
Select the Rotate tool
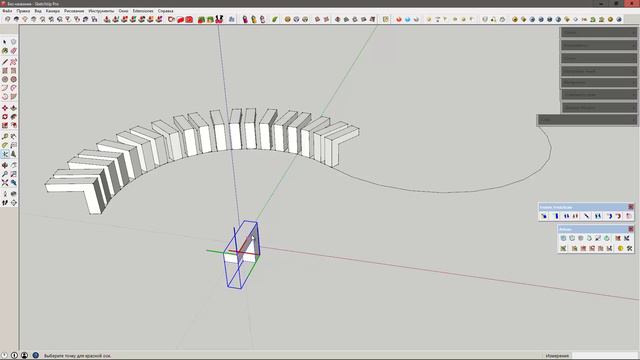click(5, 117)
